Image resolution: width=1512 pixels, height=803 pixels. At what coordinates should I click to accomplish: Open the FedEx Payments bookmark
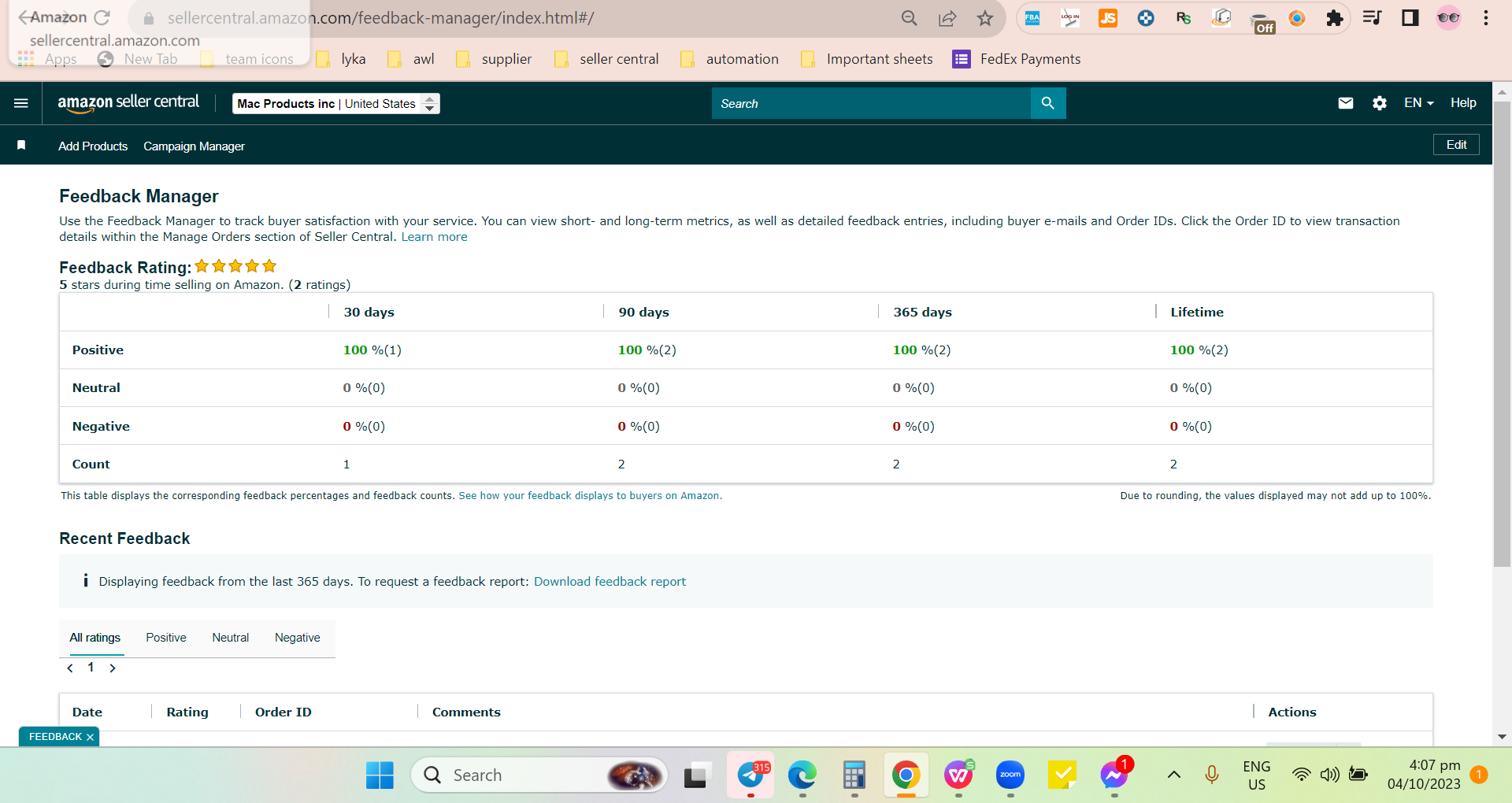click(1017, 59)
